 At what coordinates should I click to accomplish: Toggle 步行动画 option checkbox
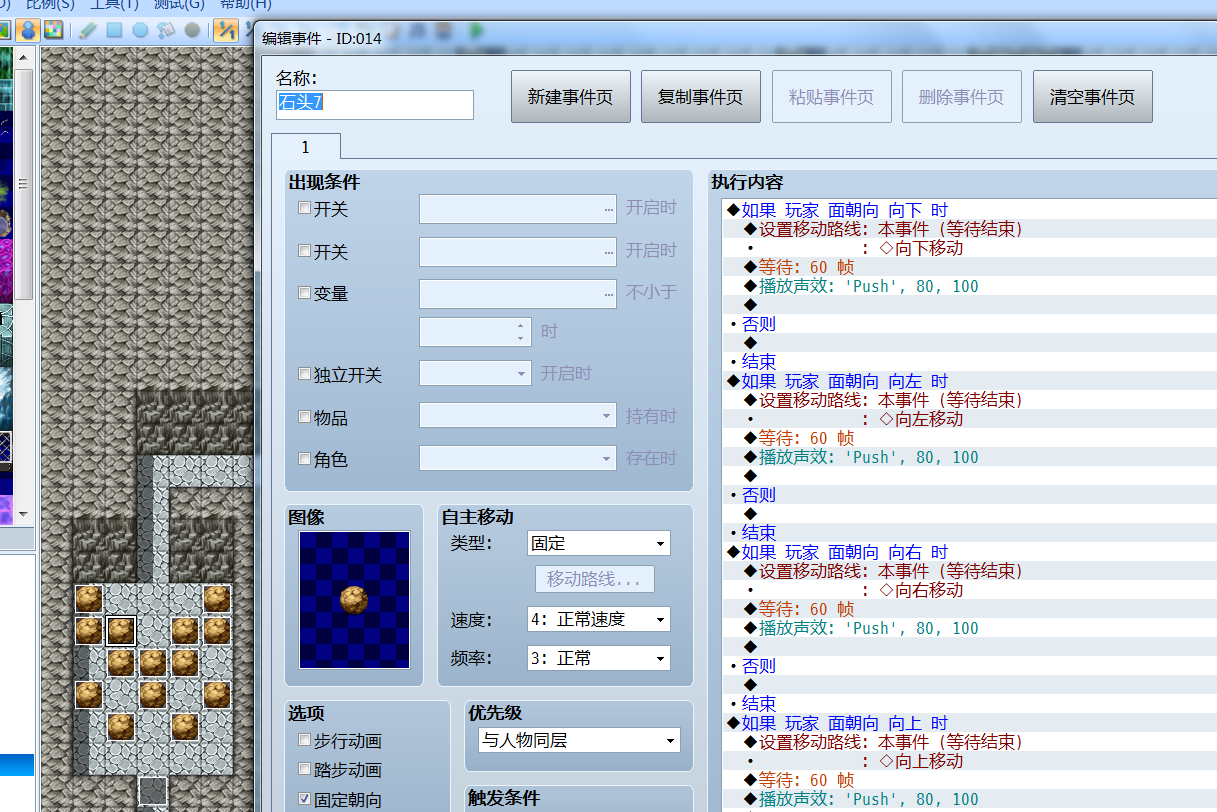(x=304, y=741)
